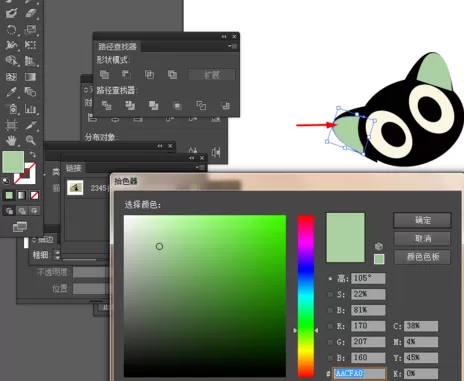Cycle the 描边 stroke panel view arrows
This screenshot has width=464, height=381.
click(34, 240)
